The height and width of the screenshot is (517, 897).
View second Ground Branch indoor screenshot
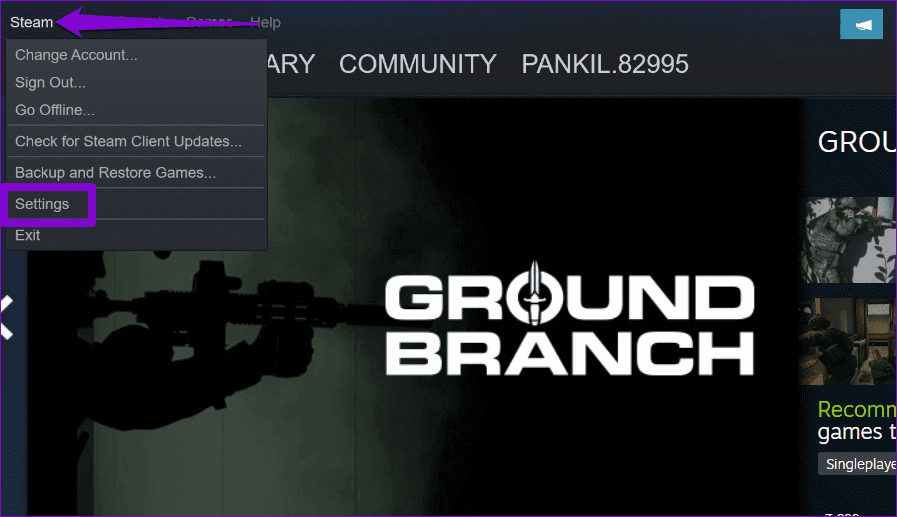848,341
